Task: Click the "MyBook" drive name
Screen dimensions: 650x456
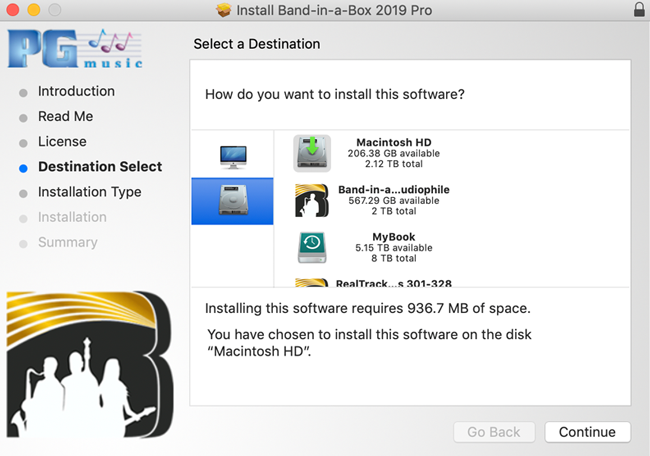Action: pyautogui.click(x=393, y=237)
